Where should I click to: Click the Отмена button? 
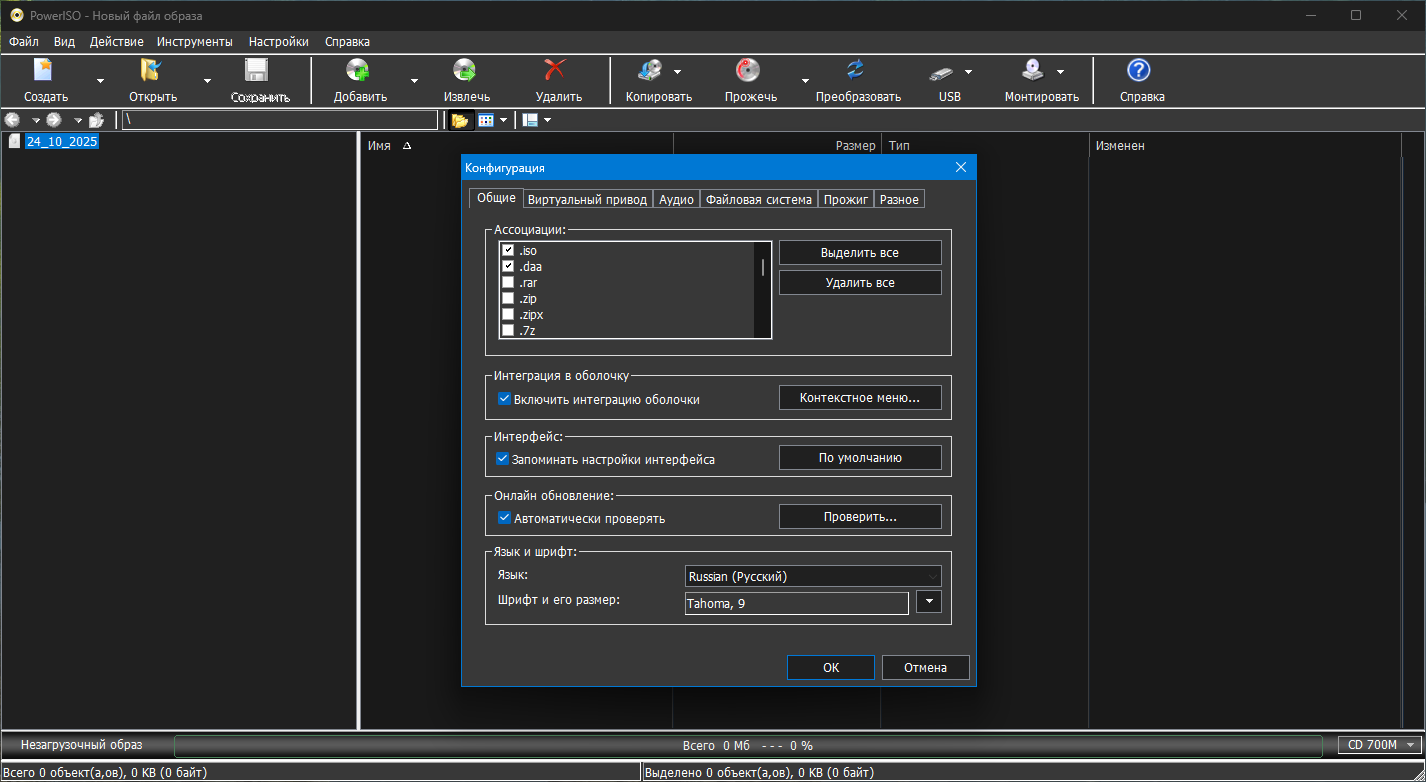point(925,668)
